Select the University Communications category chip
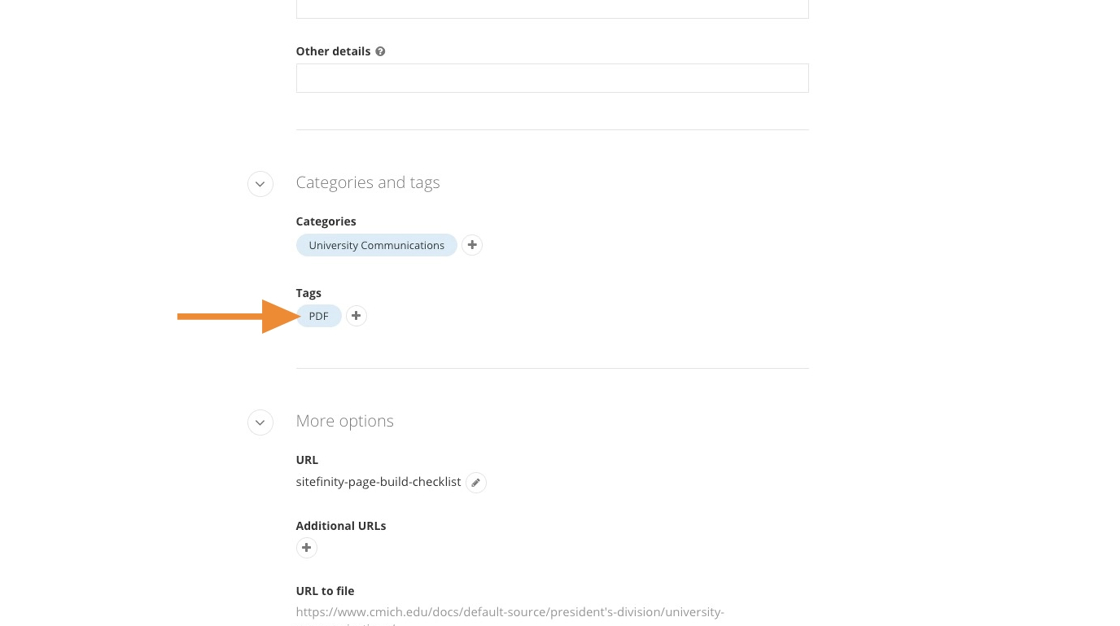This screenshot has height=626, width=1120. coord(376,245)
